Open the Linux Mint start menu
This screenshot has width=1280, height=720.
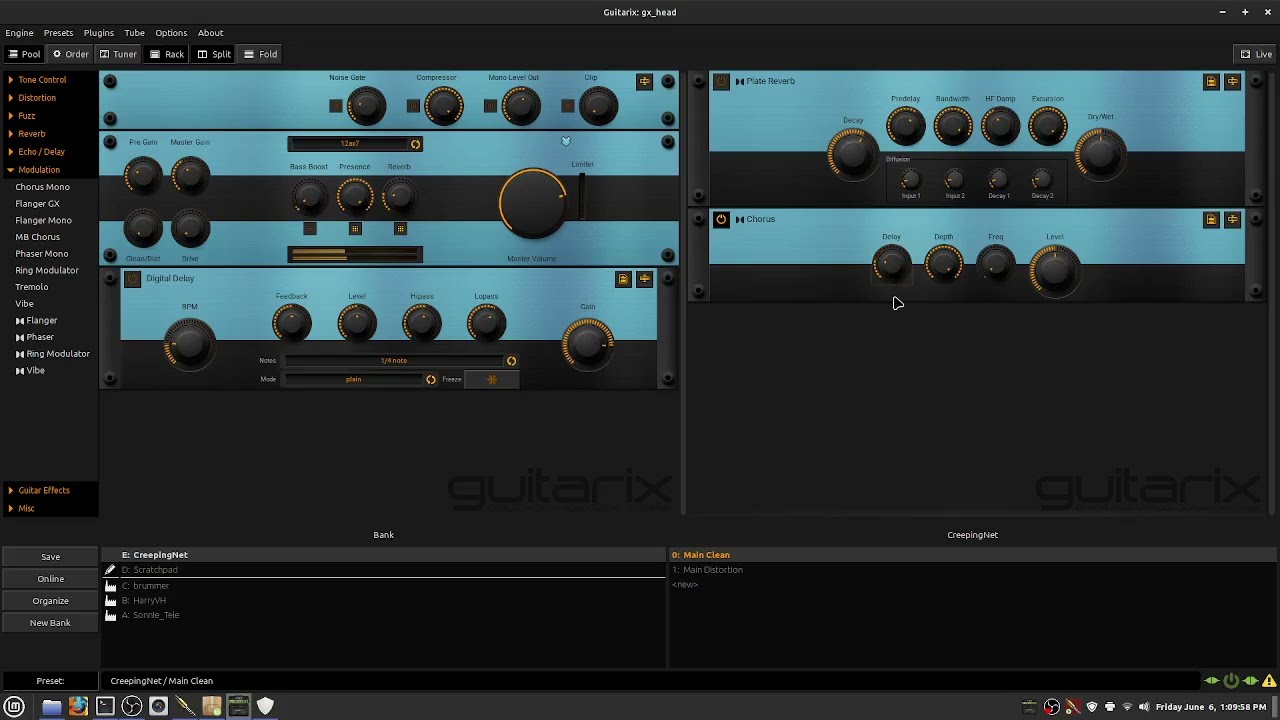pos(15,707)
